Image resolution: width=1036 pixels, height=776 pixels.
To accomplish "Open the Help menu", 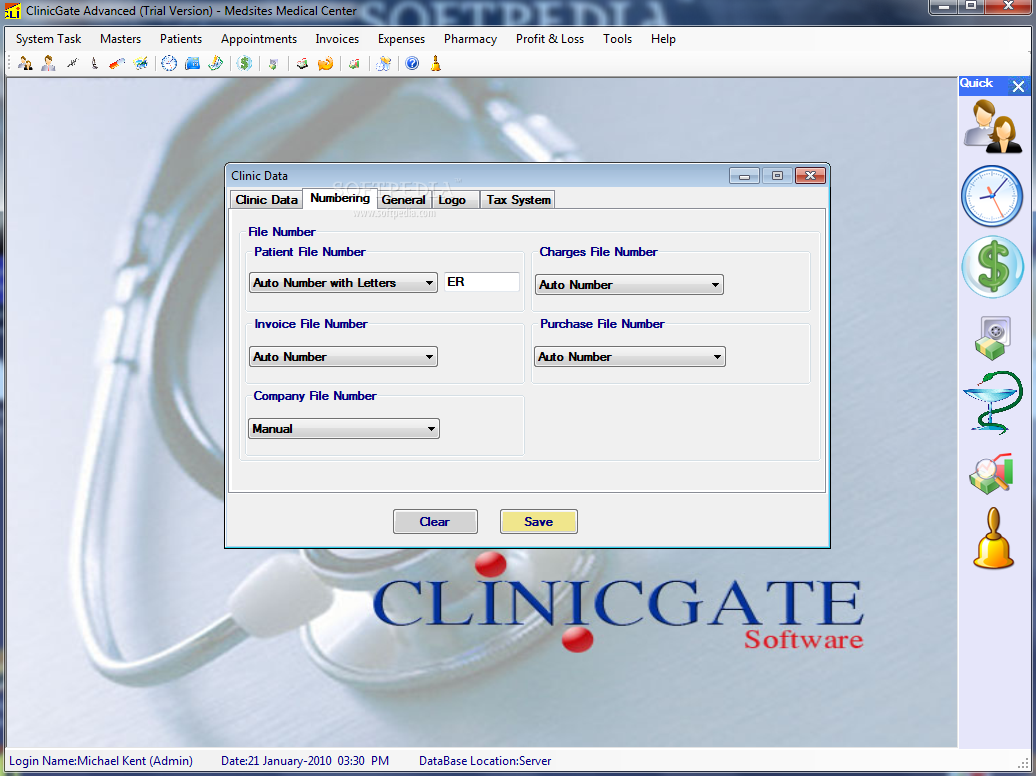I will [x=663, y=39].
